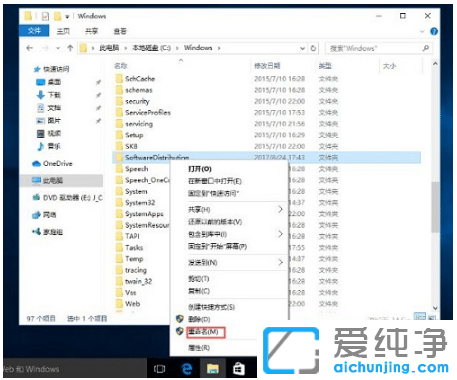The image size is (457, 380).
Task: Click the New Folder icon in title bar
Action: [57, 16]
